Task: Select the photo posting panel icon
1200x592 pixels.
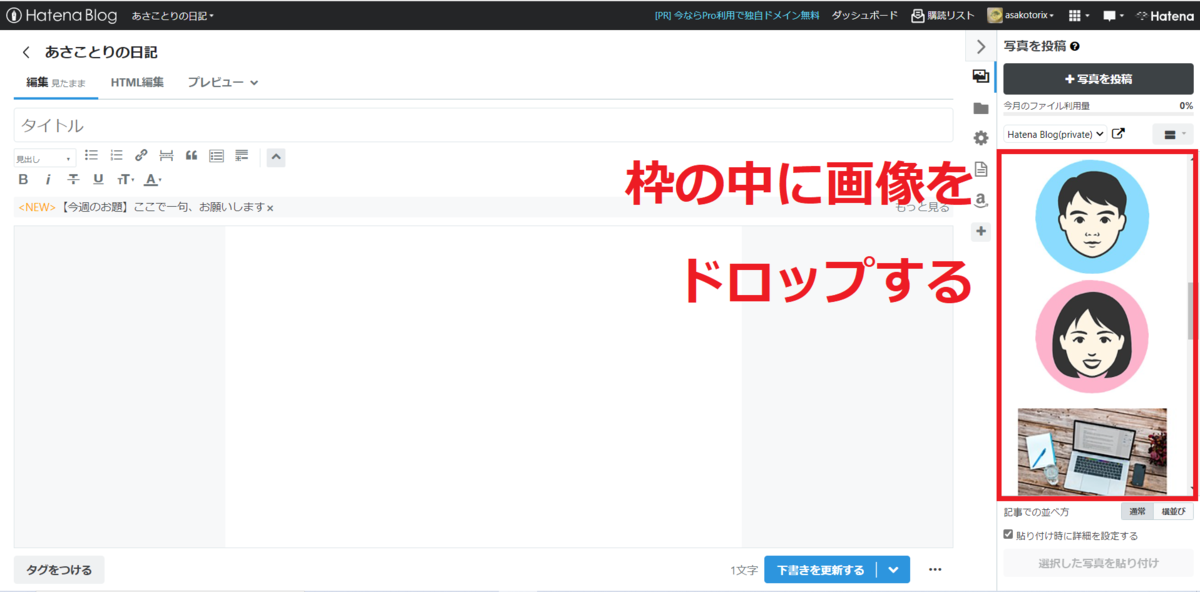Action: point(981,75)
